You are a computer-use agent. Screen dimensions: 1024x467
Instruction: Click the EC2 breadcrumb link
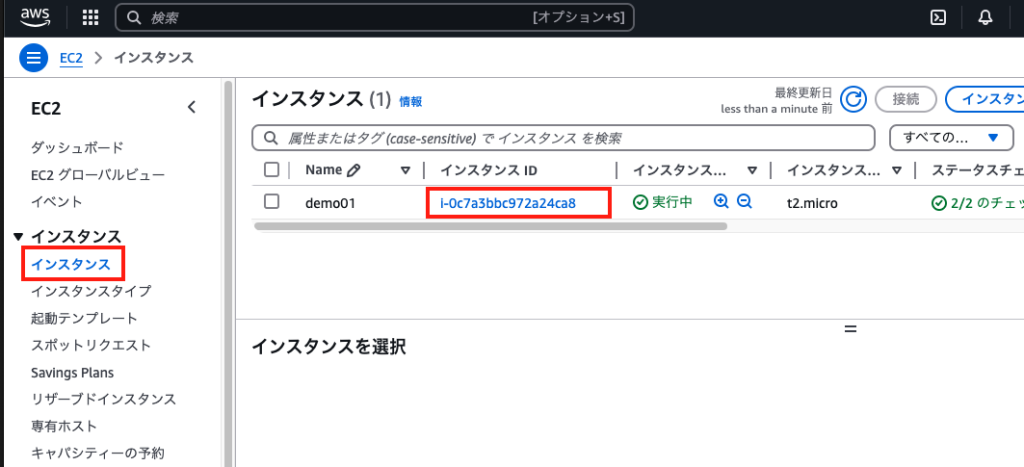(71, 57)
